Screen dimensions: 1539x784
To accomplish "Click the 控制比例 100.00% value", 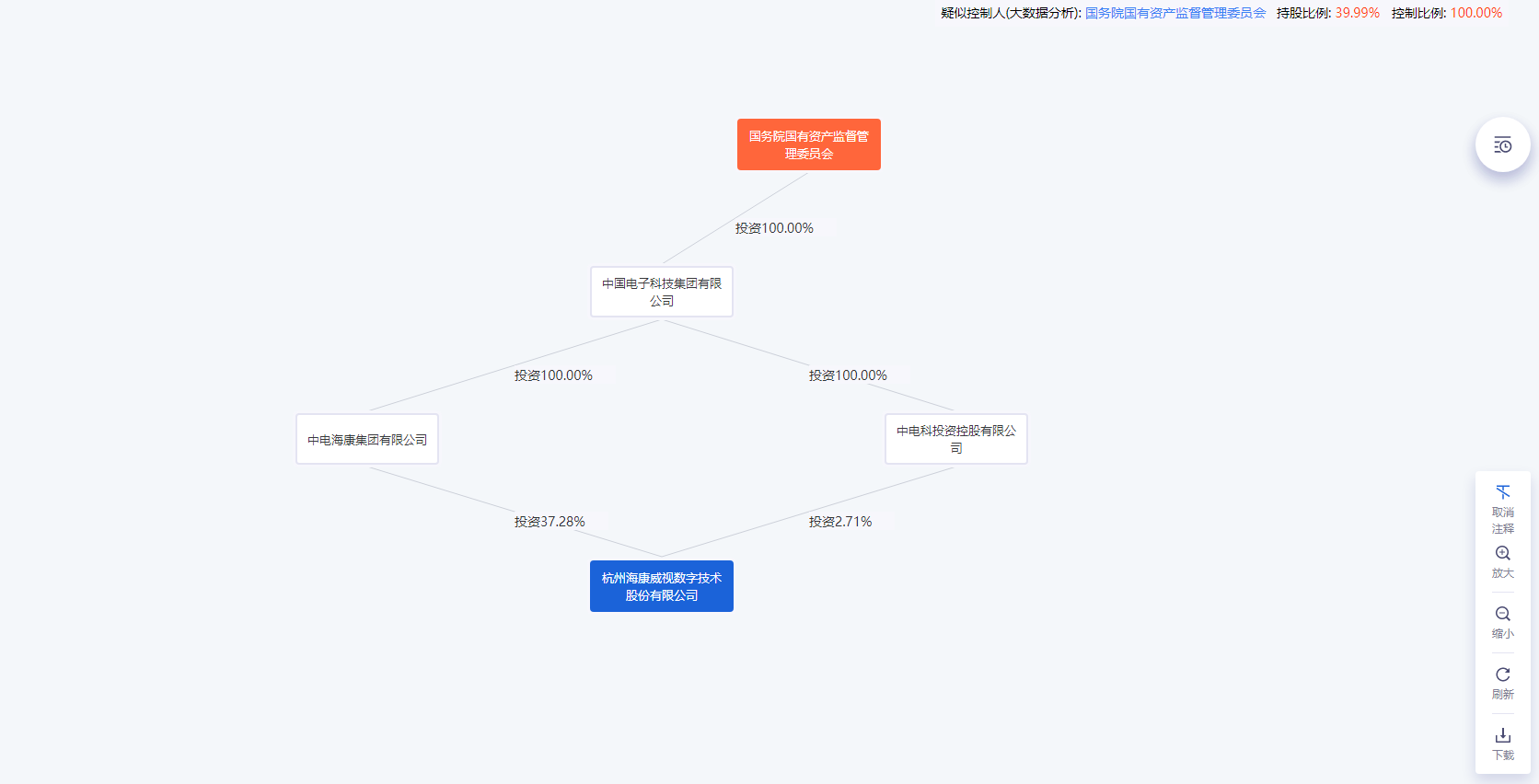I will coord(1476,13).
